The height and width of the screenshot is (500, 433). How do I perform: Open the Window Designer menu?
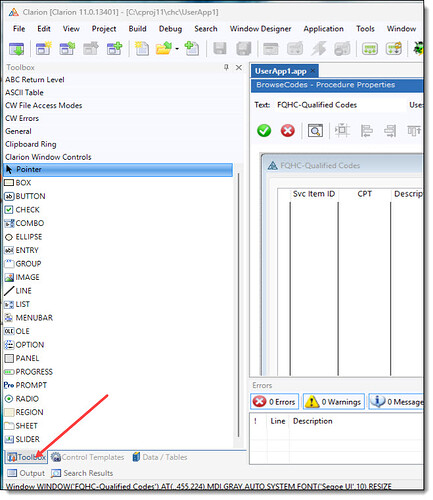pos(260,29)
